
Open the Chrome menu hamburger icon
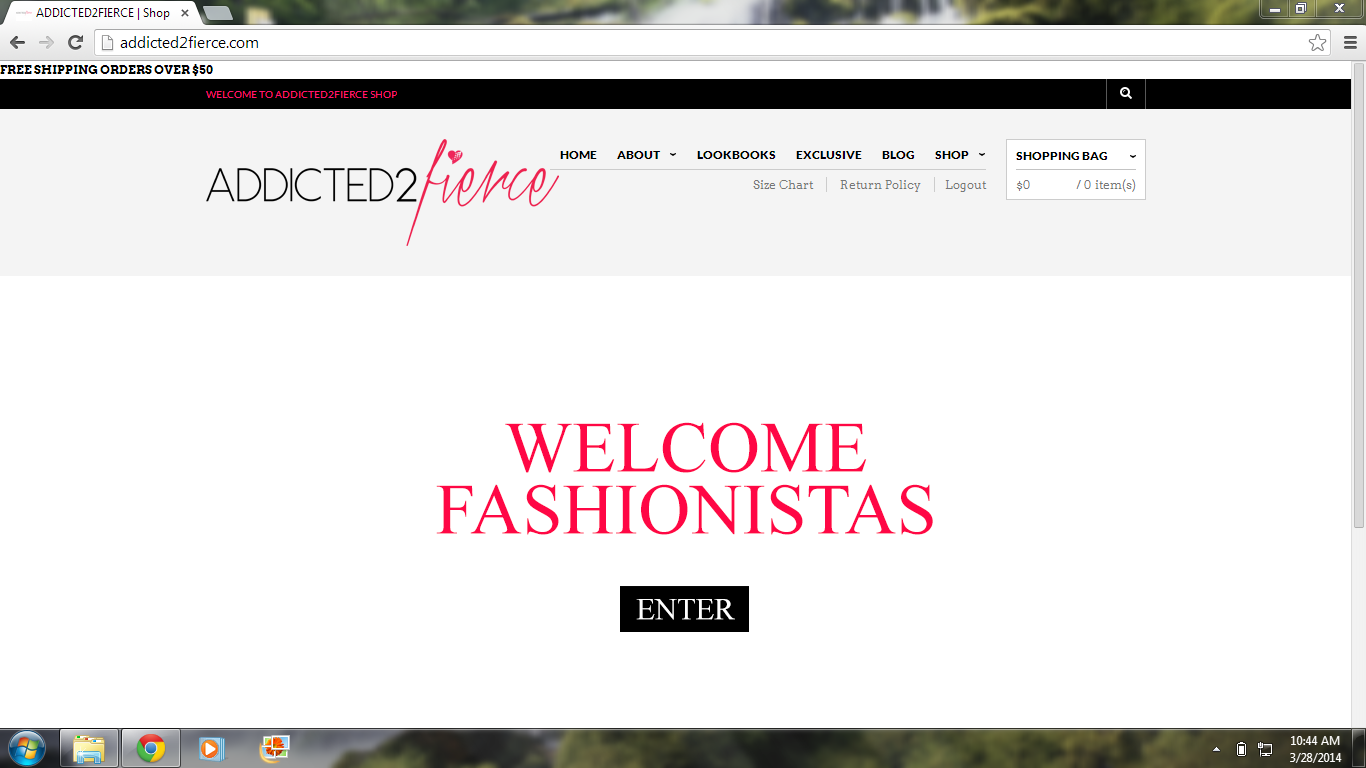pyautogui.click(x=1348, y=42)
